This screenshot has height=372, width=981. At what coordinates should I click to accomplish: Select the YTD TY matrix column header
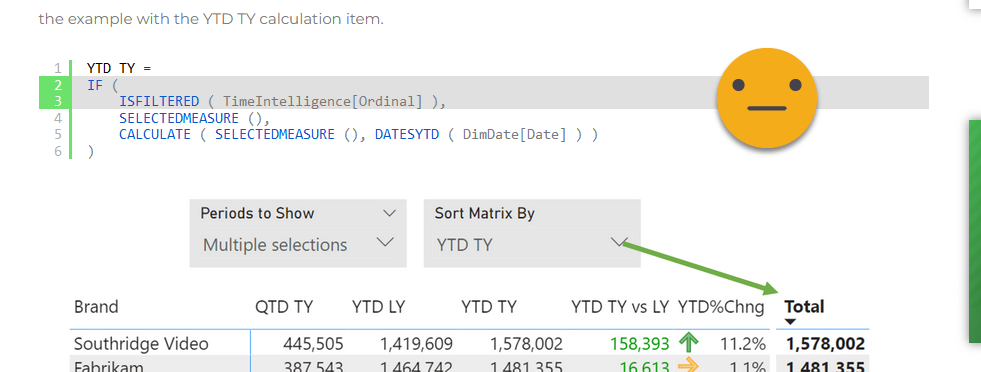click(489, 307)
